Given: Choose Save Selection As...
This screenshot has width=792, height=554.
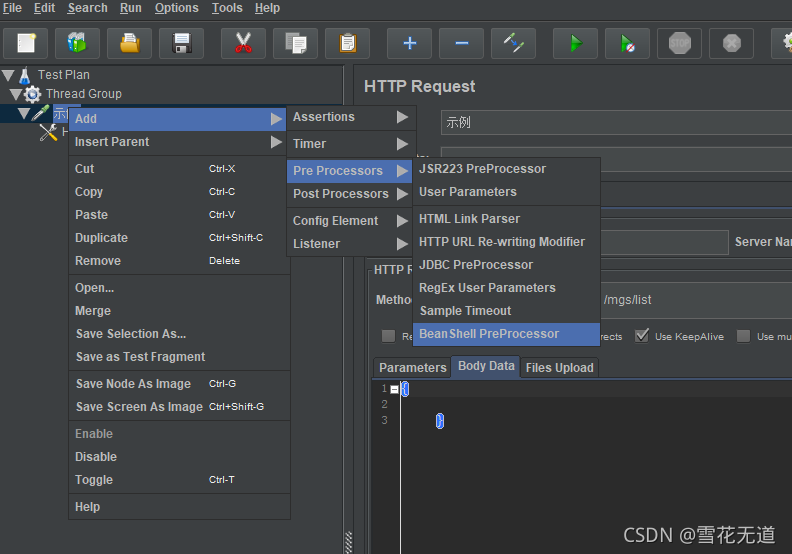Looking at the screenshot, I should click(x=177, y=334).
